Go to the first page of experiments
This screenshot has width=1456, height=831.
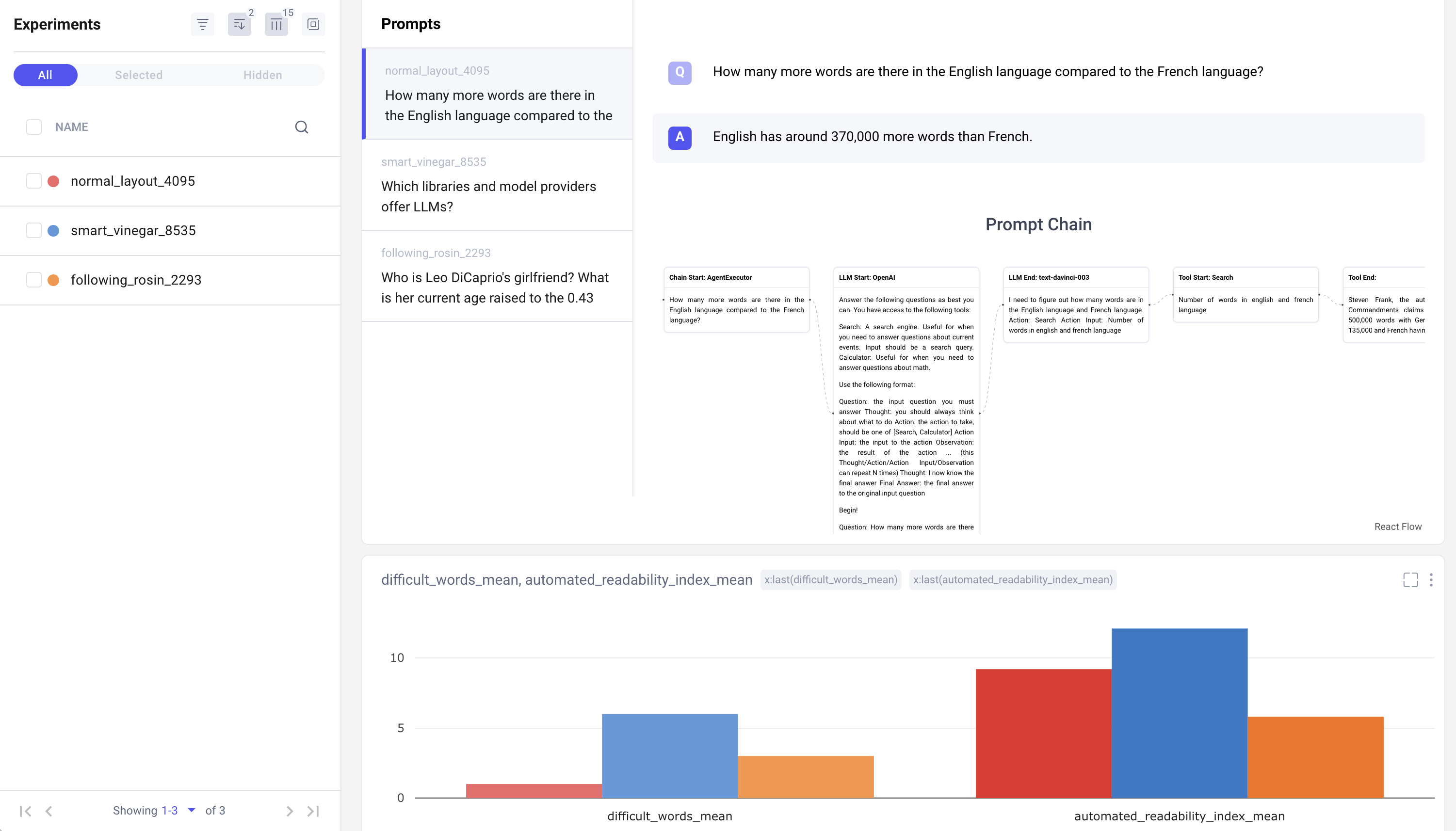click(25, 811)
